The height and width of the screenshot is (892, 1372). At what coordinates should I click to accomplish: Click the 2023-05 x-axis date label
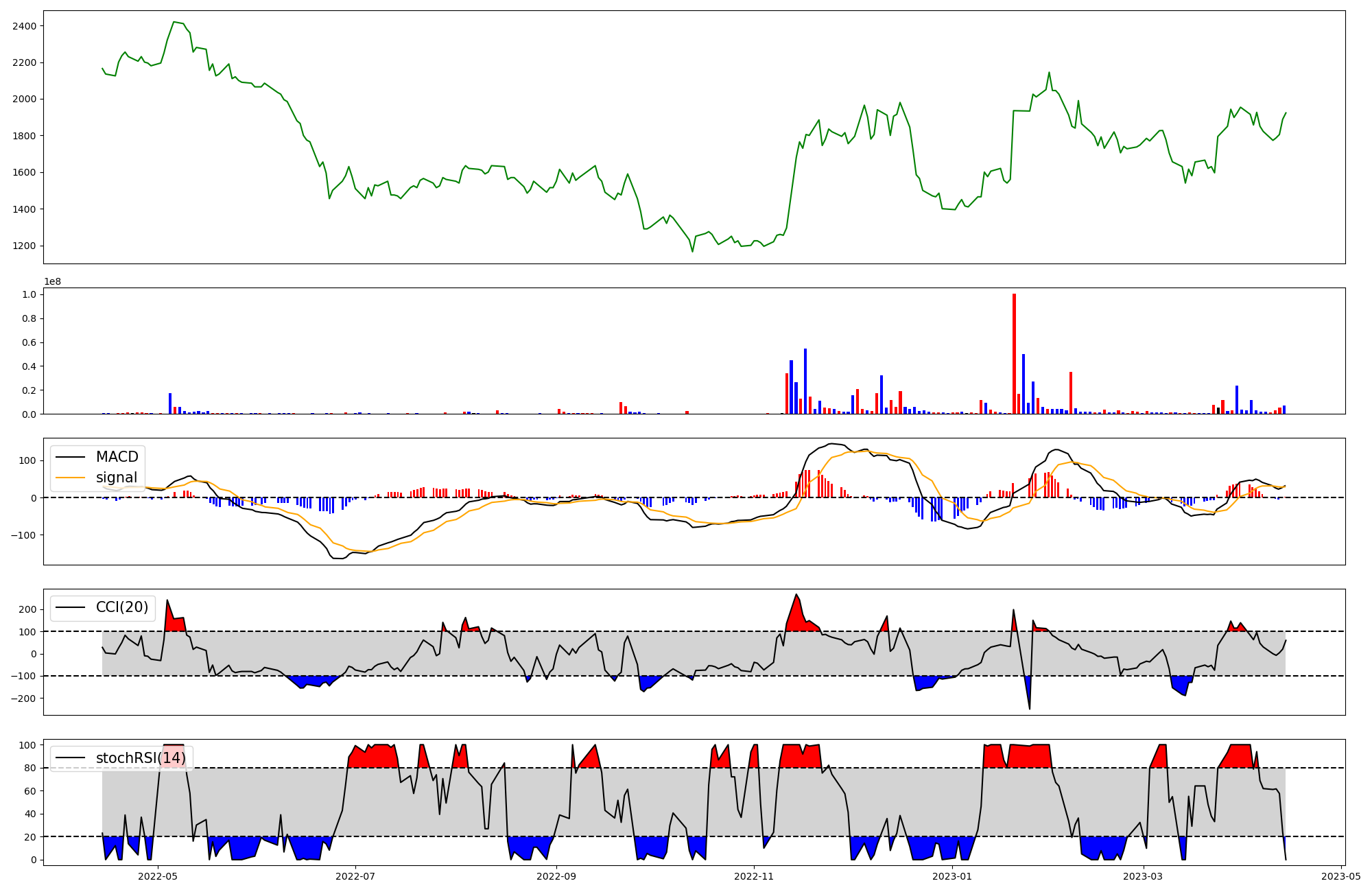(x=1340, y=876)
